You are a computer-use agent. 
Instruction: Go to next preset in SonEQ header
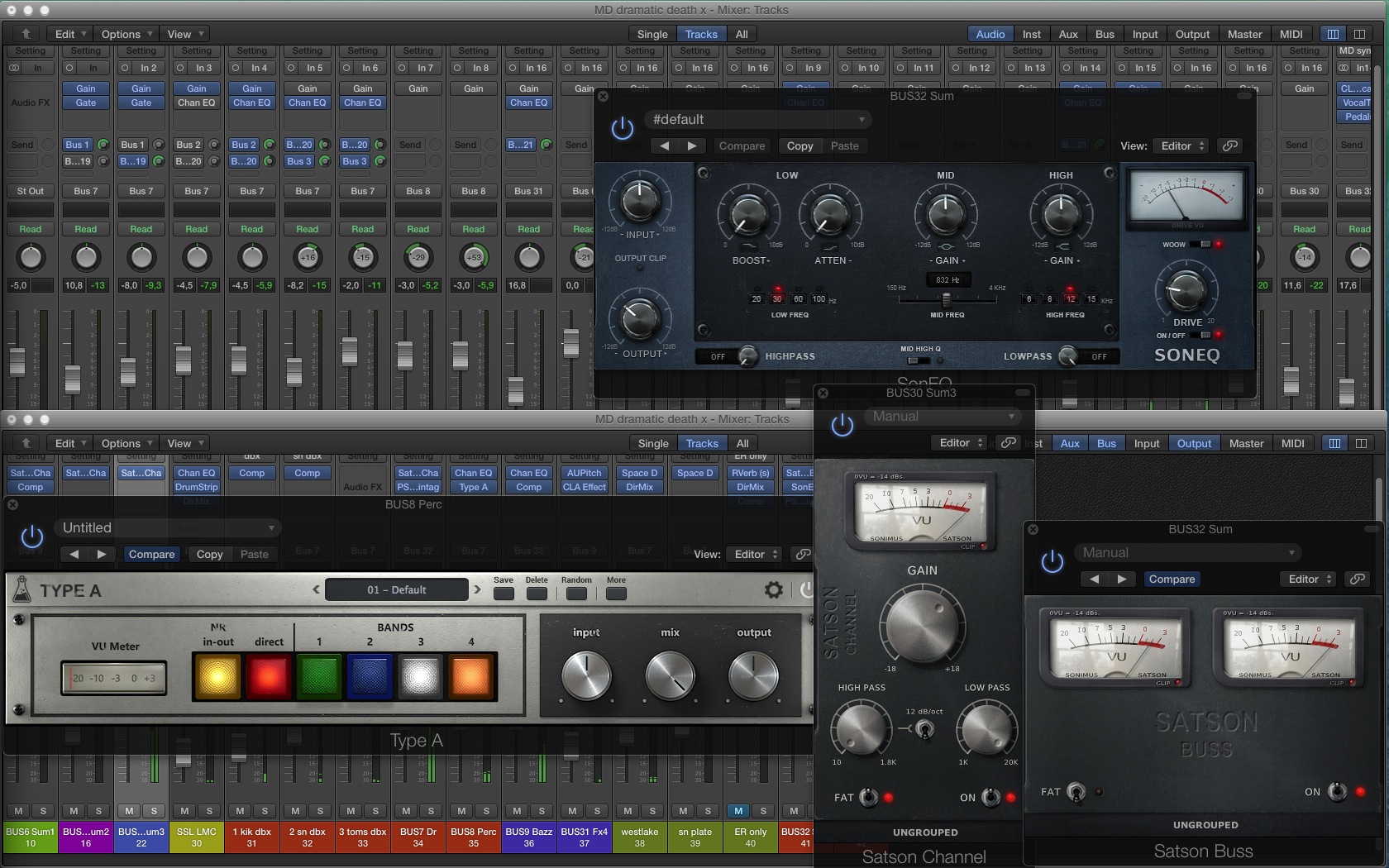(692, 145)
